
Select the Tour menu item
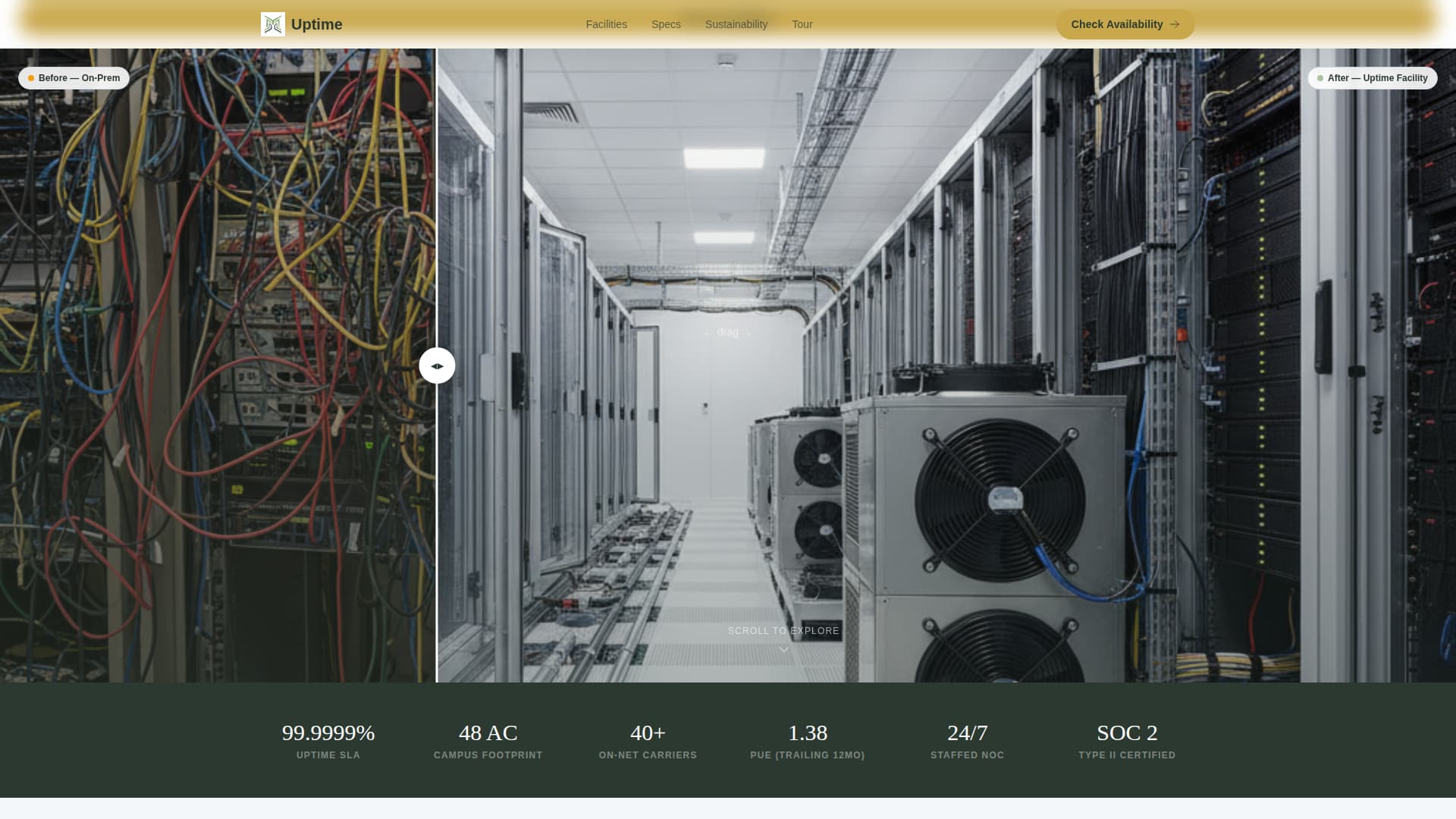click(x=802, y=24)
